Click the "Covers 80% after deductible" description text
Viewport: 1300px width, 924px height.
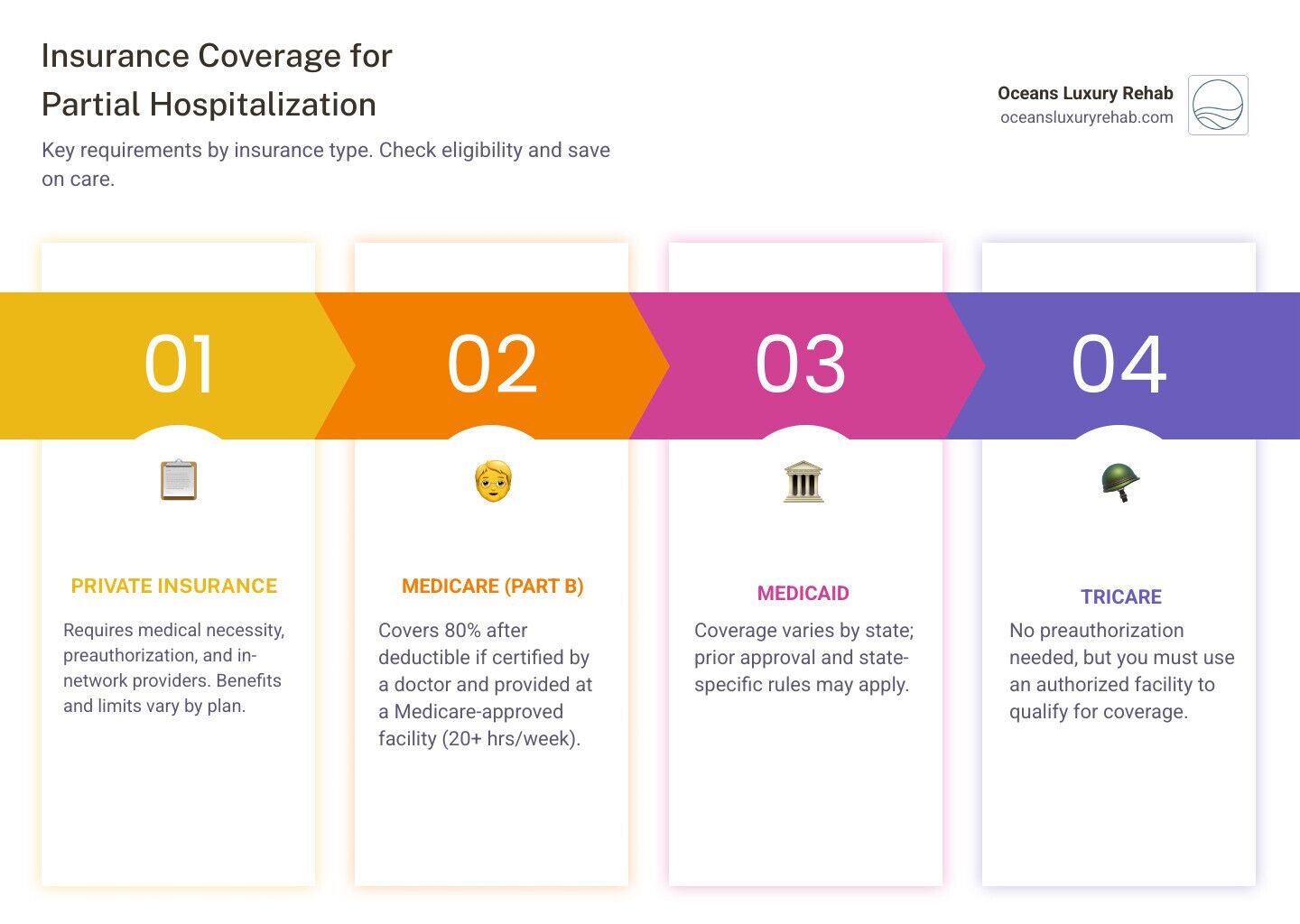pyautogui.click(x=485, y=684)
